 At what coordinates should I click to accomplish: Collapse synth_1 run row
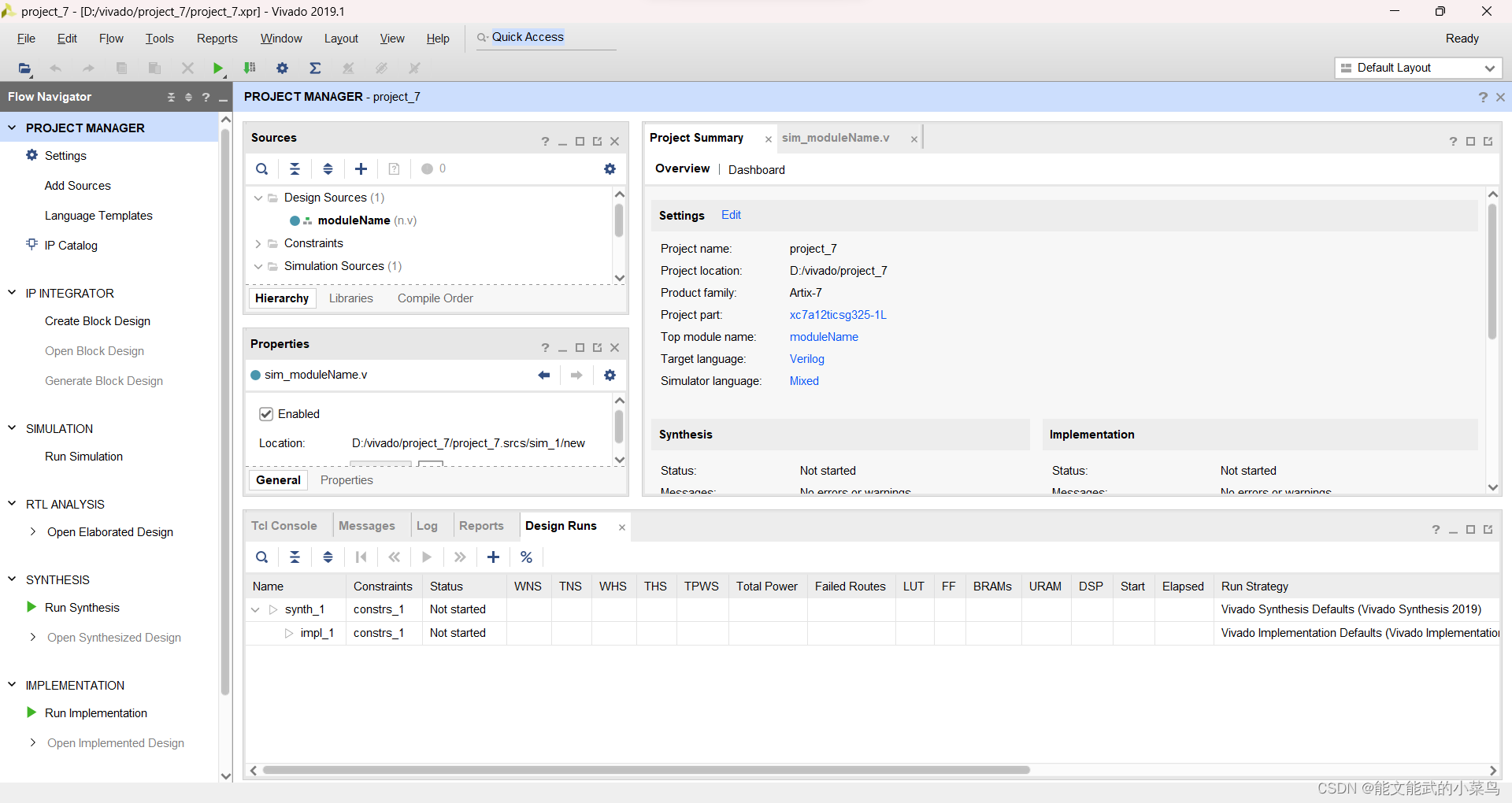tap(255, 609)
